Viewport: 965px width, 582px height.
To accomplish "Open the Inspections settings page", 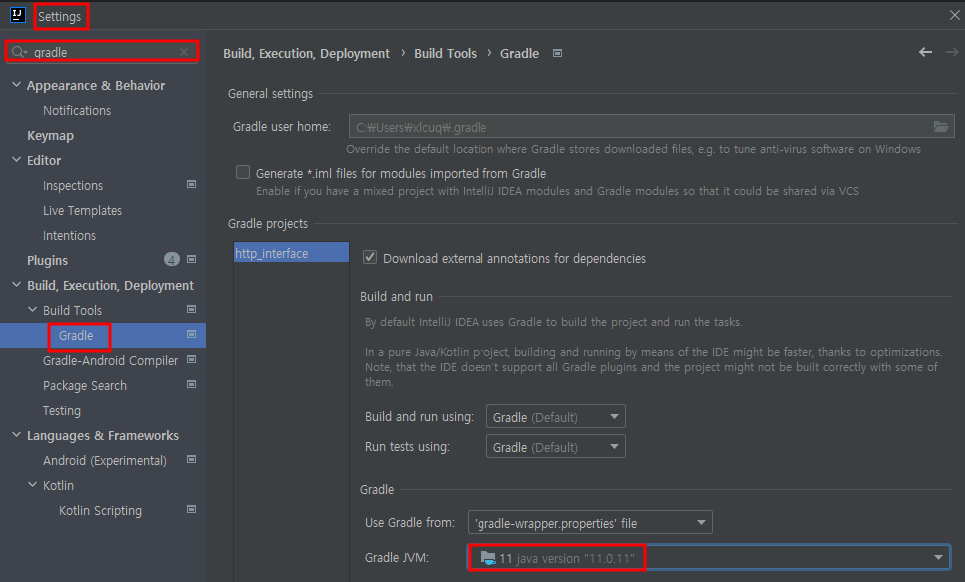I will coord(73,185).
